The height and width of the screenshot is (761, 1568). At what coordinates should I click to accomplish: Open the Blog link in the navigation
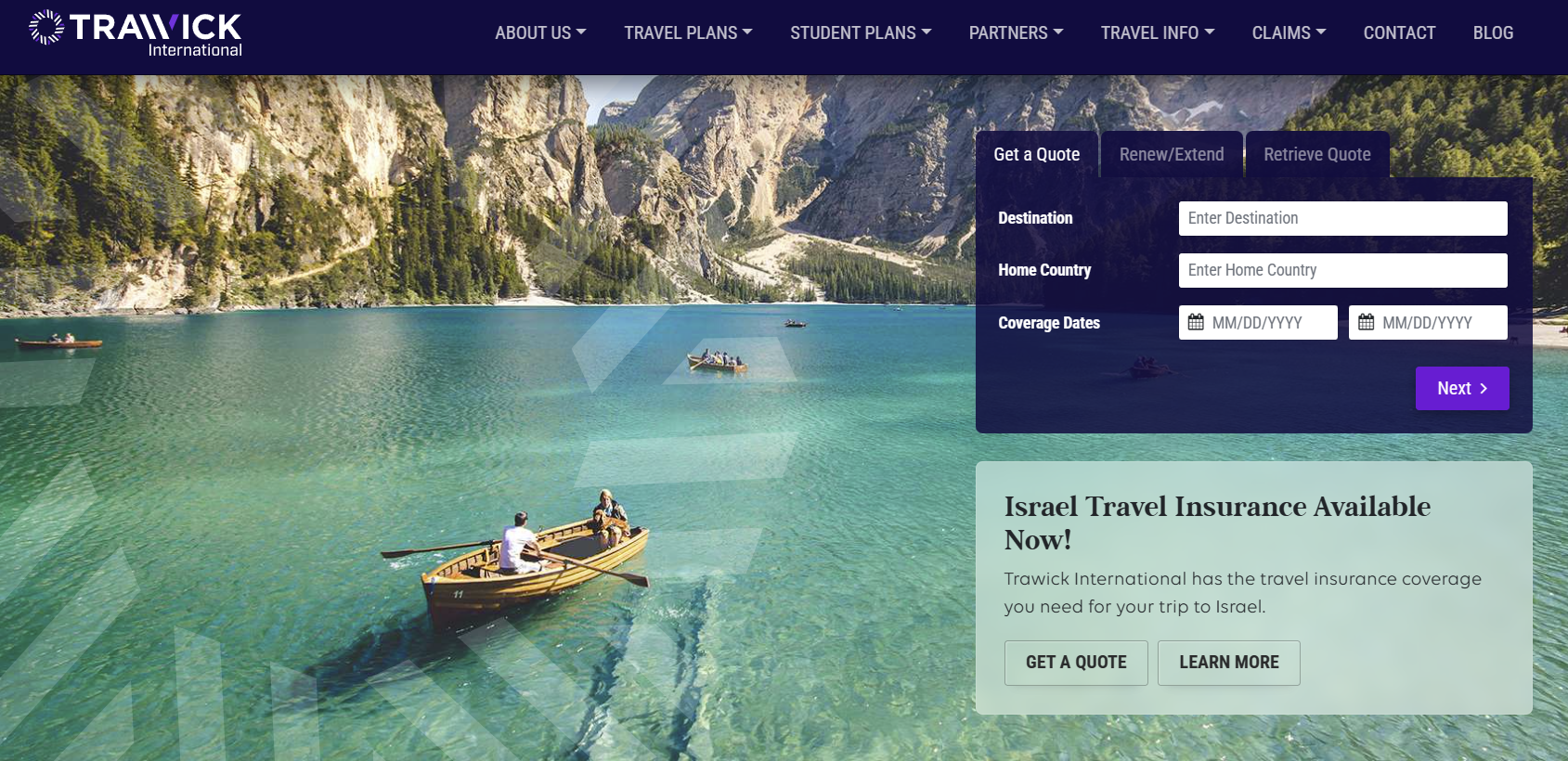[1493, 32]
